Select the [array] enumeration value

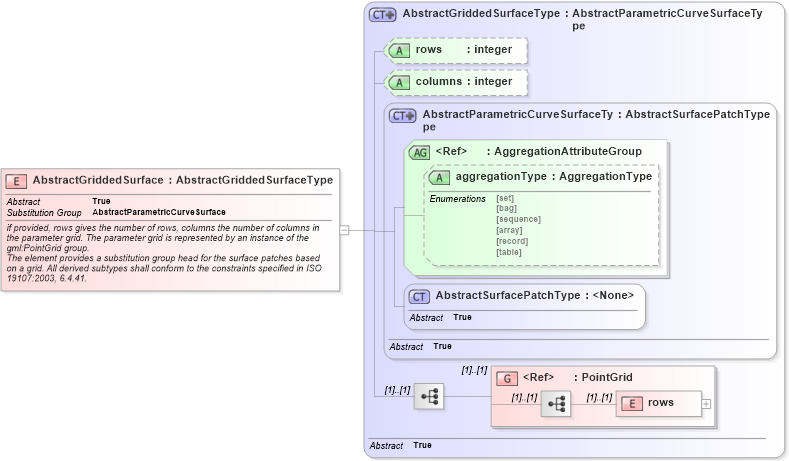[509, 230]
